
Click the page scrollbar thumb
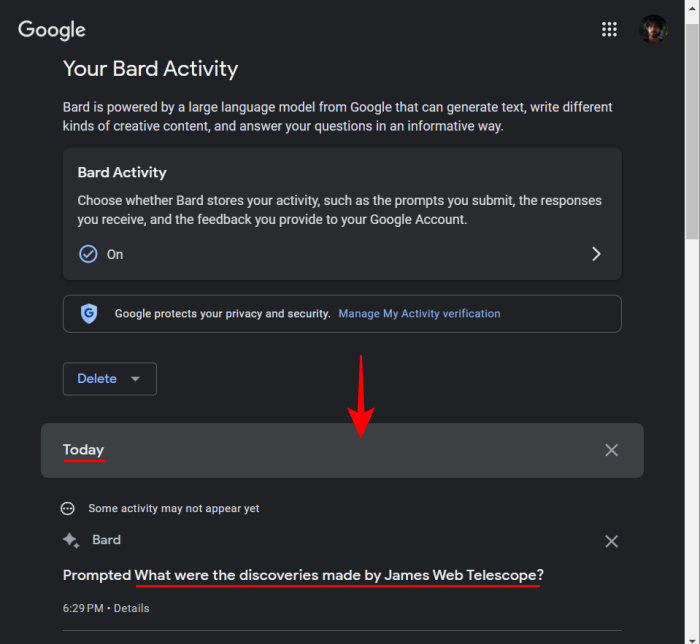(692, 132)
